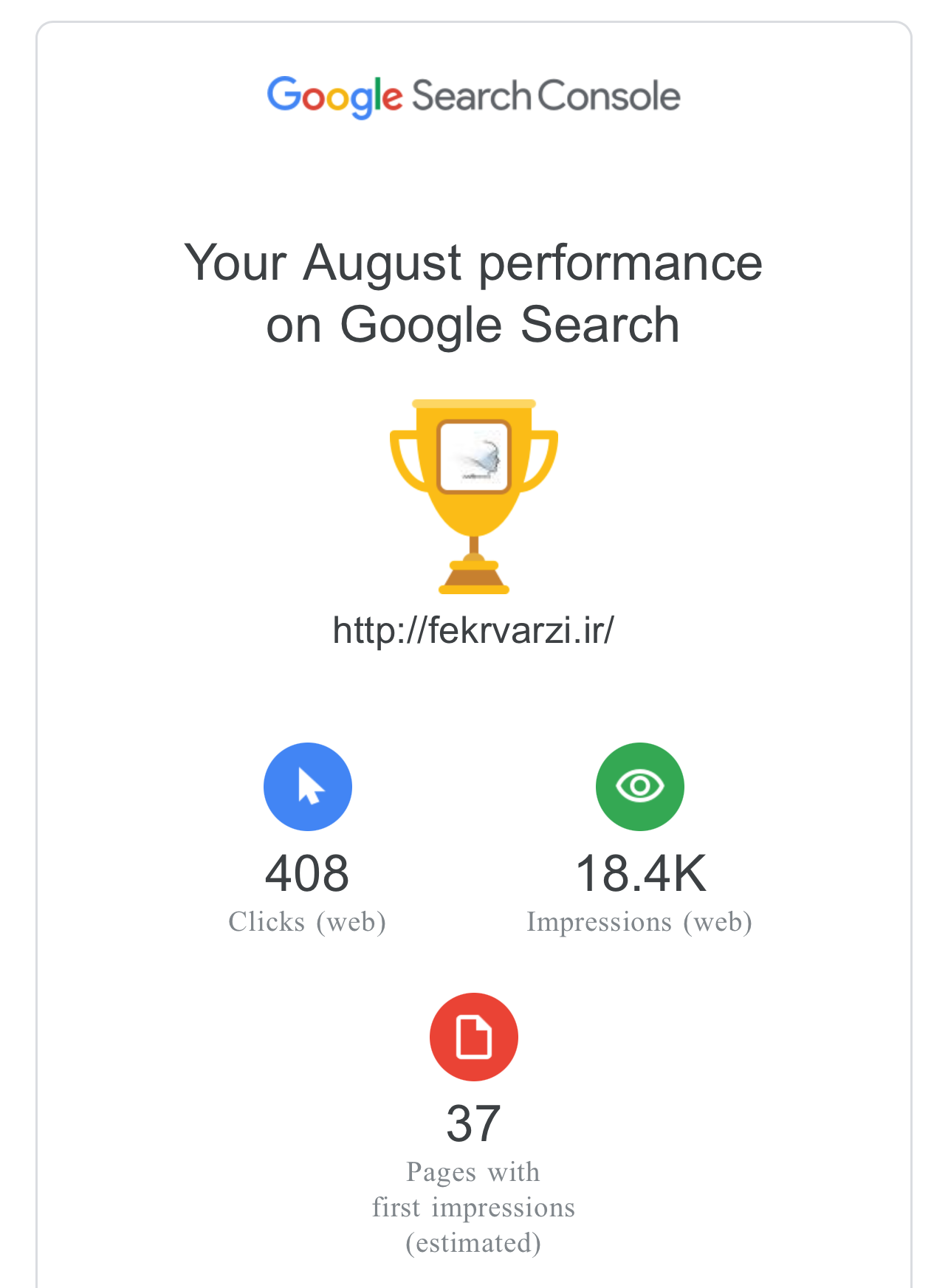The width and height of the screenshot is (948, 1288).
Task: Open the http://fekrvarzi.ir/ link
Action: pyautogui.click(x=473, y=630)
